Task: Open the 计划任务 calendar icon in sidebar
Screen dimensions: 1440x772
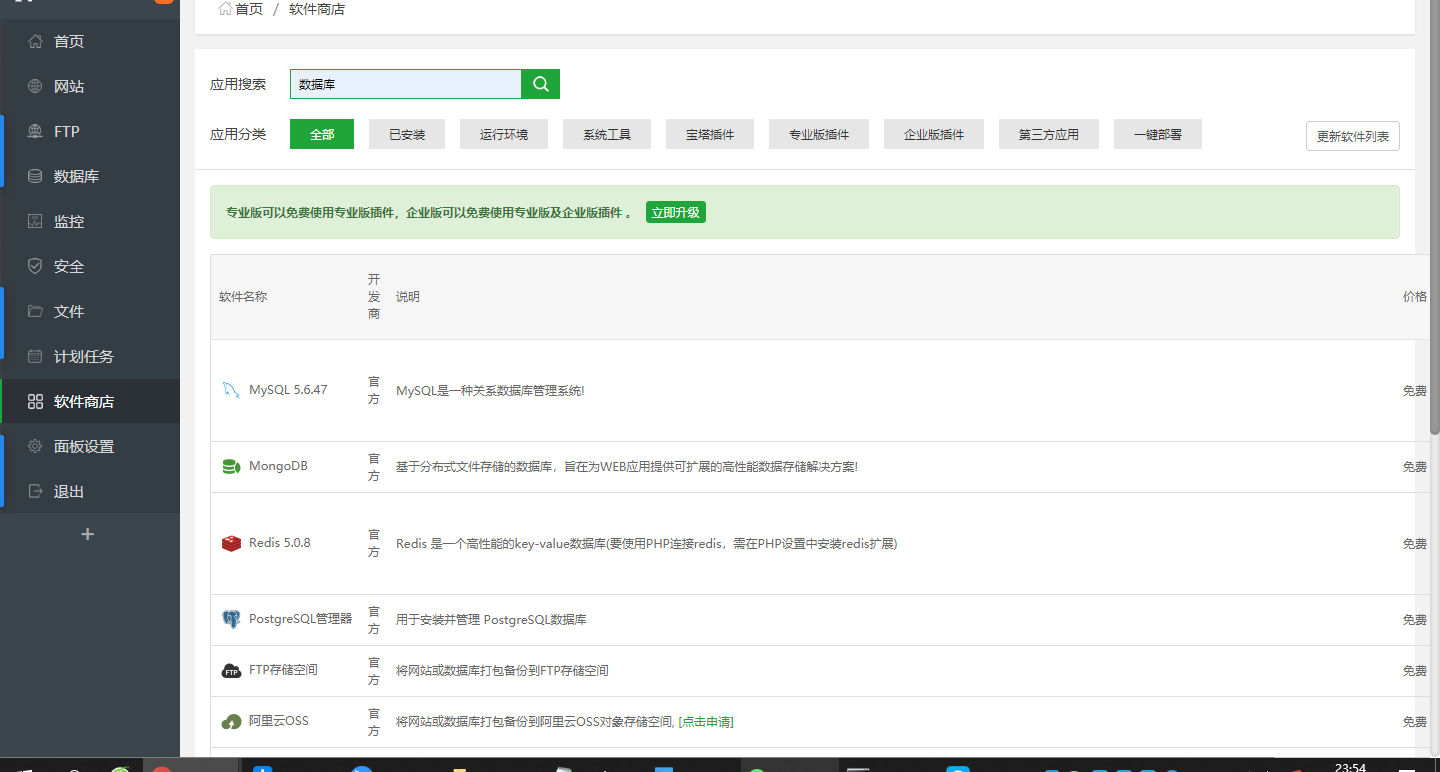Action: [x=35, y=357]
